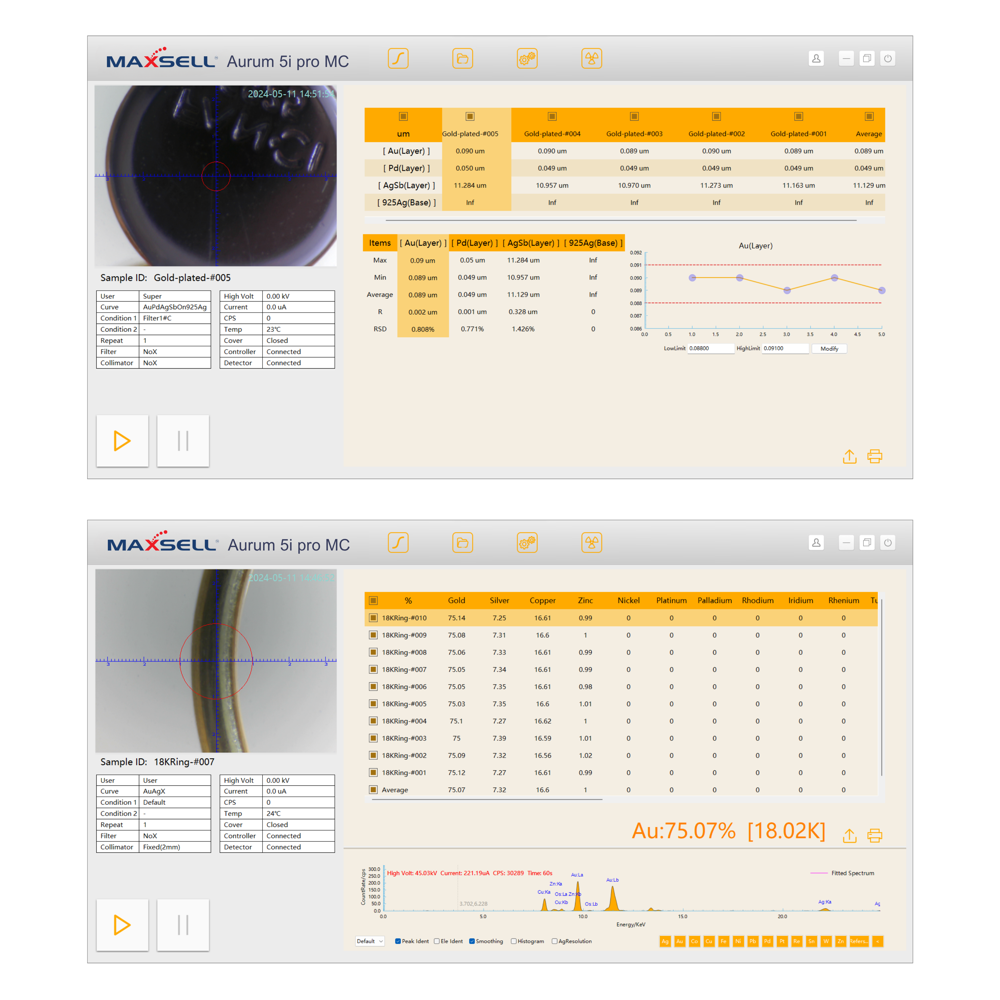This screenshot has height=1000, width=1000.
Task: Click the X-ray radiation icon in toolbar
Action: tap(592, 58)
